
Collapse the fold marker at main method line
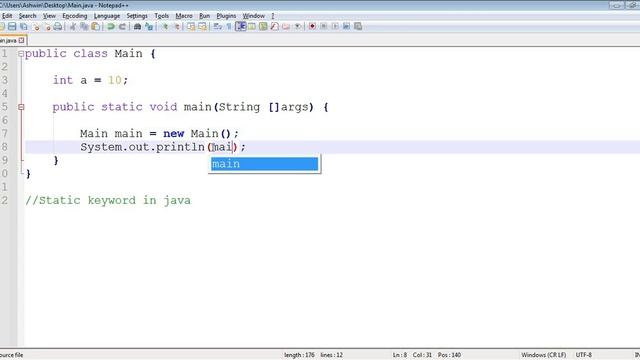pos(21,107)
